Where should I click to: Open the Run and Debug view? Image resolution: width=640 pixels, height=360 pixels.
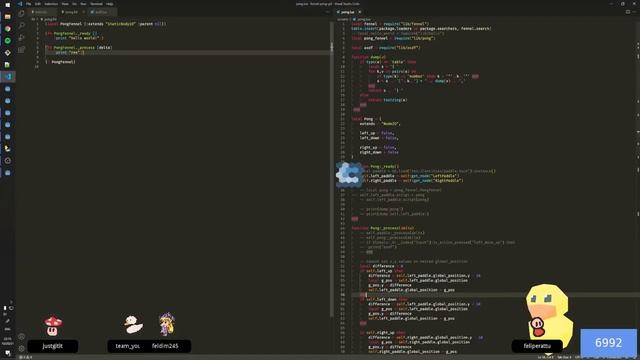(x=21, y=38)
